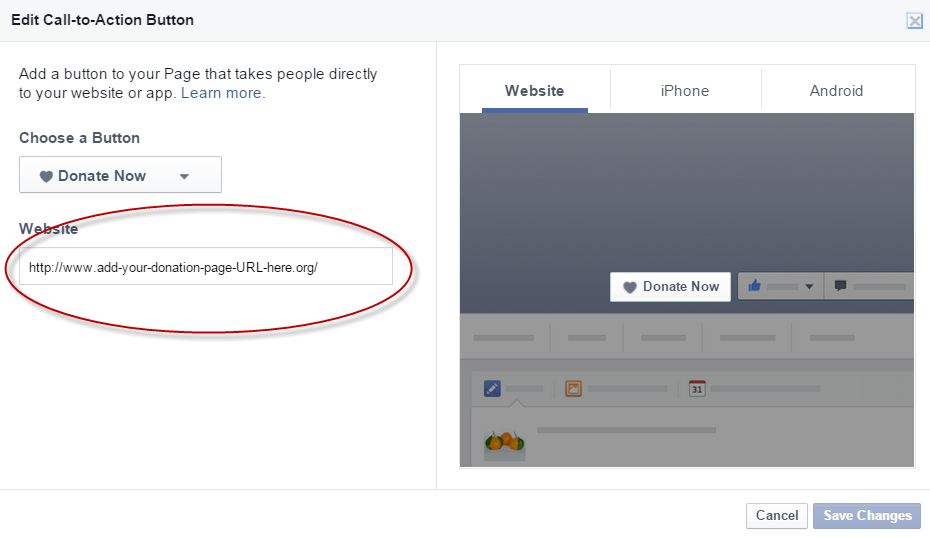Viewport: 930px width, 538px height.
Task: Click the 'Choose a Button' label
Action: tap(79, 138)
